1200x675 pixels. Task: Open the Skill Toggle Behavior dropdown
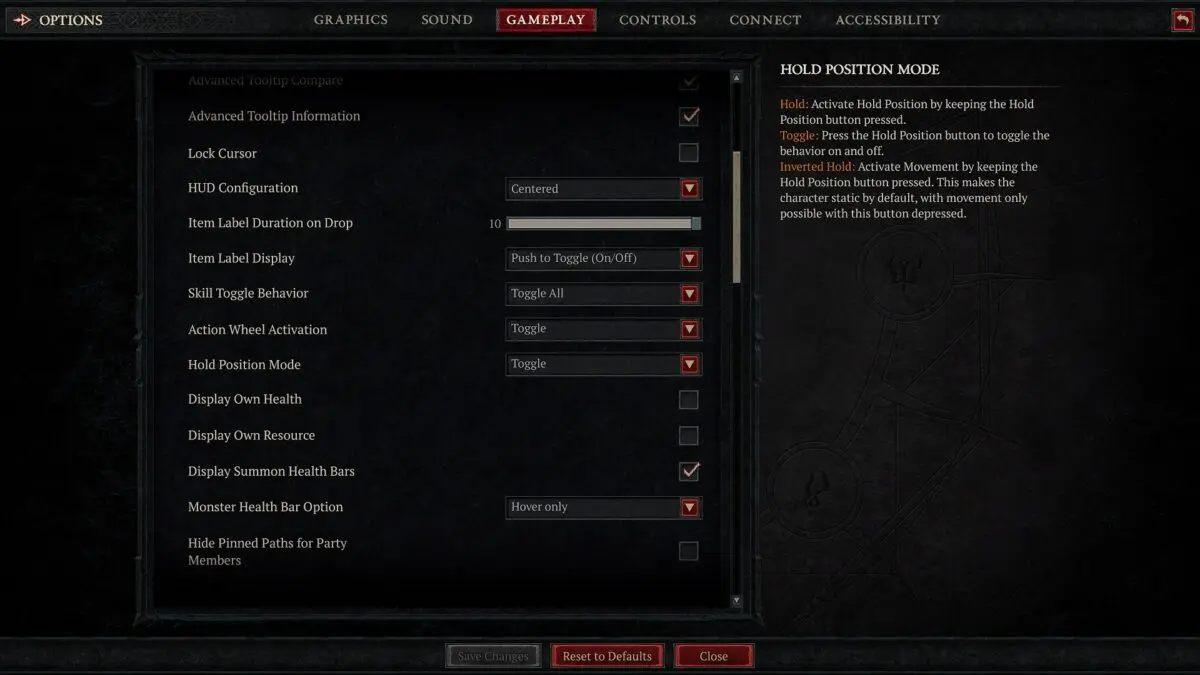coord(689,294)
